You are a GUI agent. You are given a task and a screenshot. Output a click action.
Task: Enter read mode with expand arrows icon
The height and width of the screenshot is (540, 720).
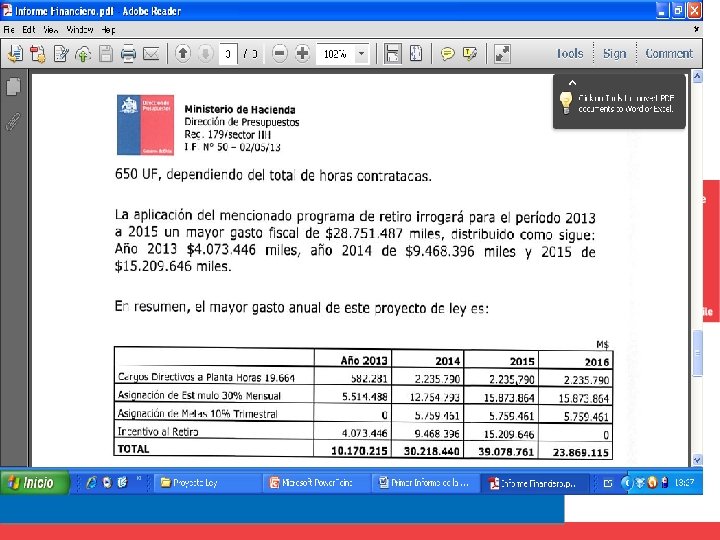pyautogui.click(x=502, y=54)
